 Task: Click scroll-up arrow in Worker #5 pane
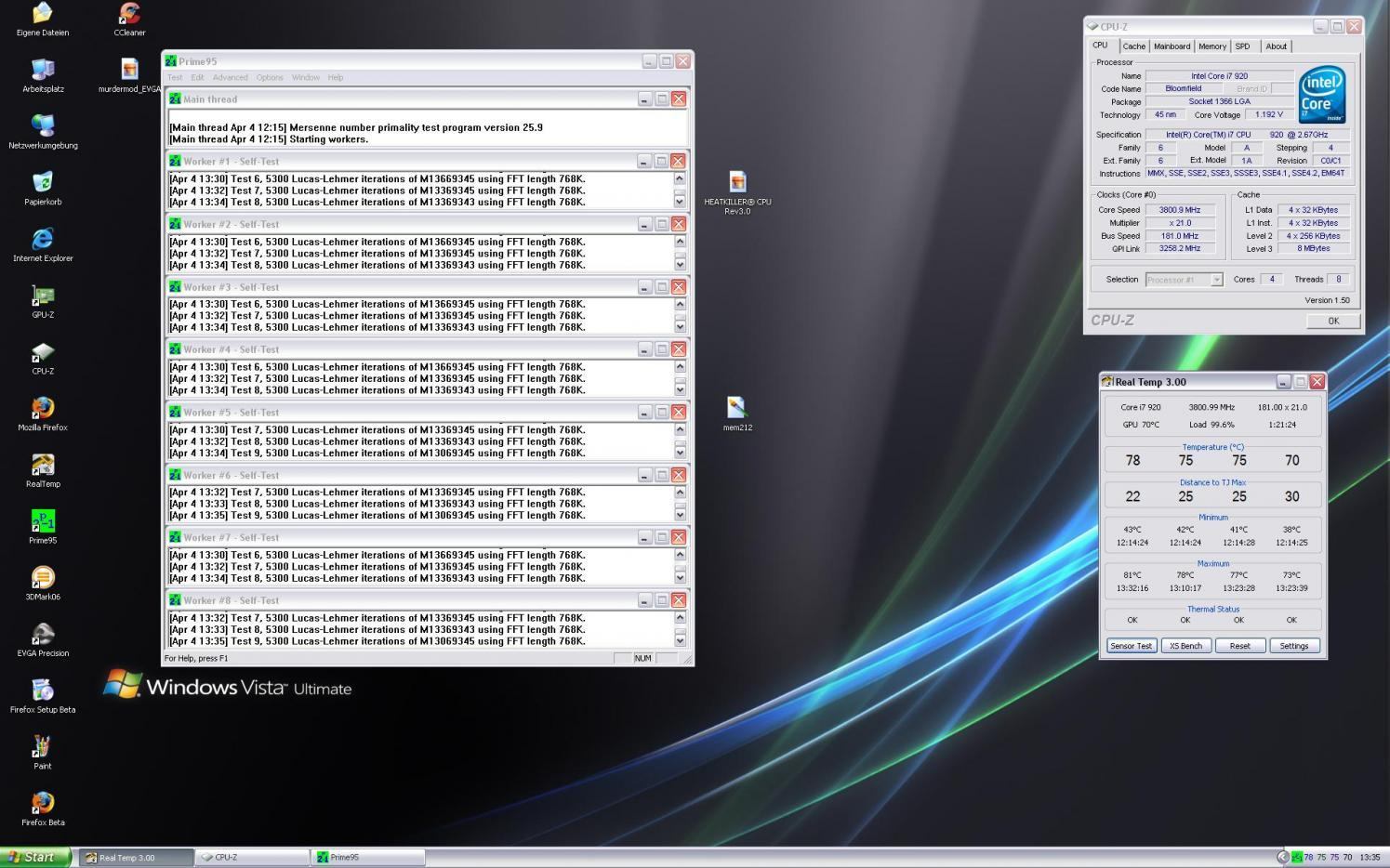click(680, 429)
